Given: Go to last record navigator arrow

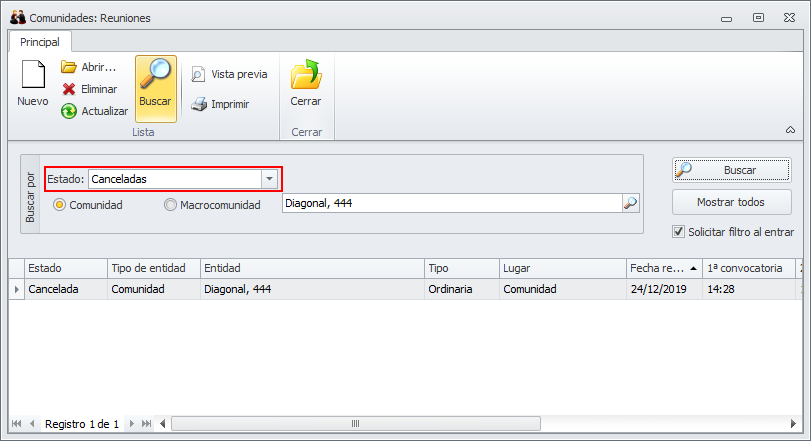Looking at the screenshot, I should 146,424.
